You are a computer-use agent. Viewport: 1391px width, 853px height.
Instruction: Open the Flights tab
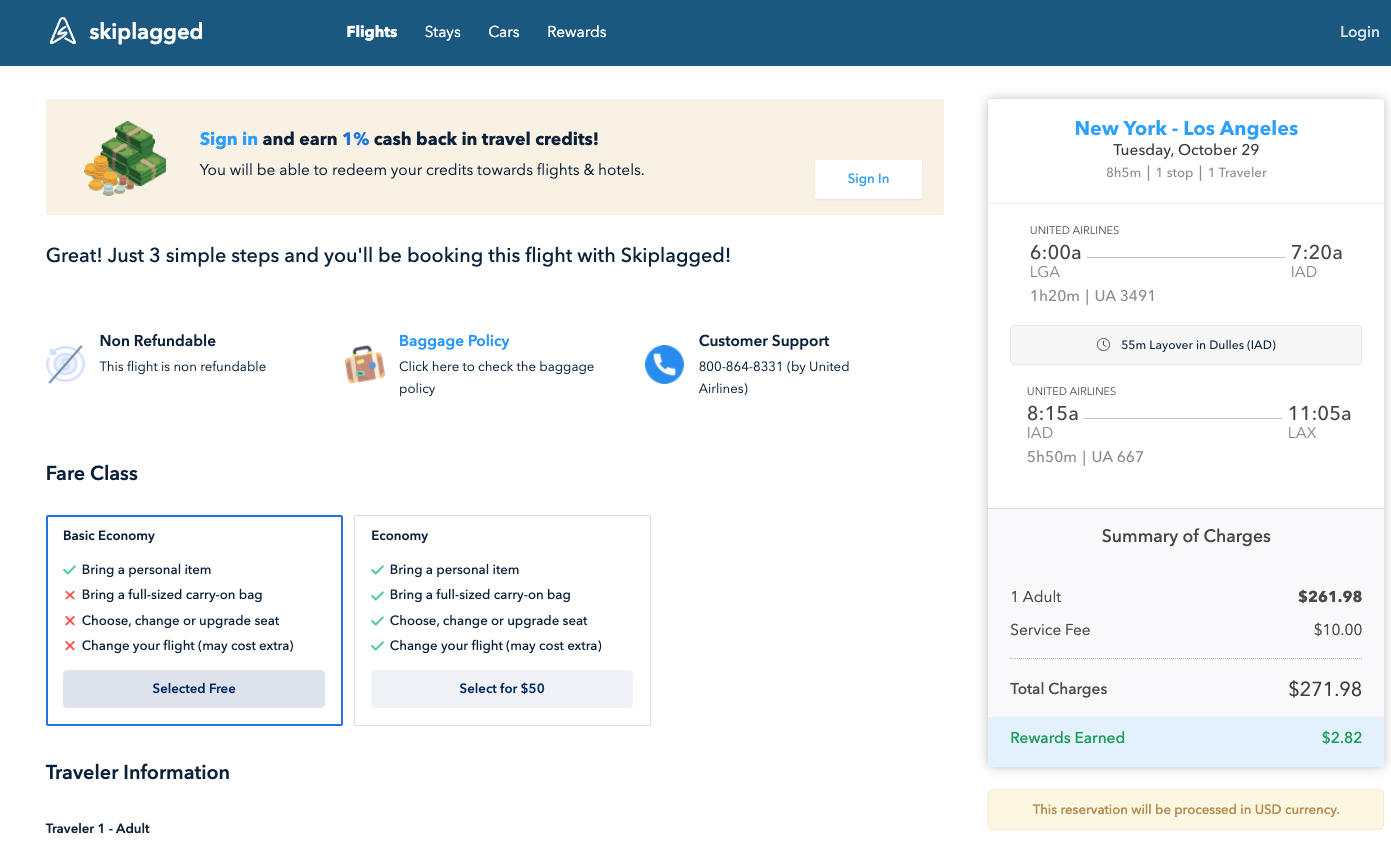pyautogui.click(x=372, y=32)
